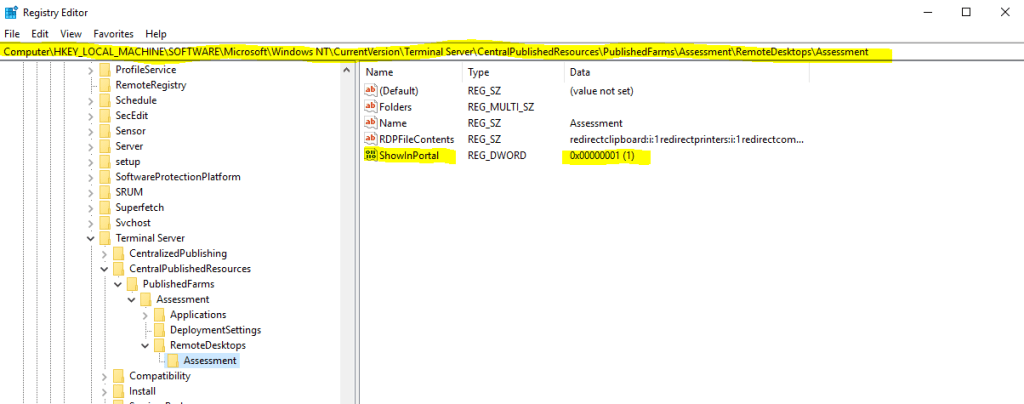Select the setup folder icon
Viewport: 1024px width, 404px height.
(x=104, y=162)
